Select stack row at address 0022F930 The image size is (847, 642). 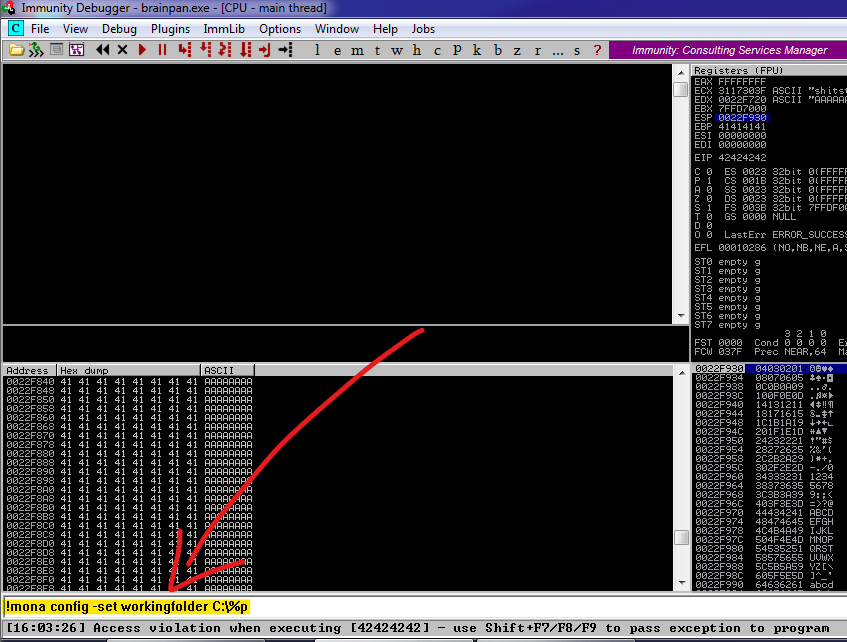[769, 369]
